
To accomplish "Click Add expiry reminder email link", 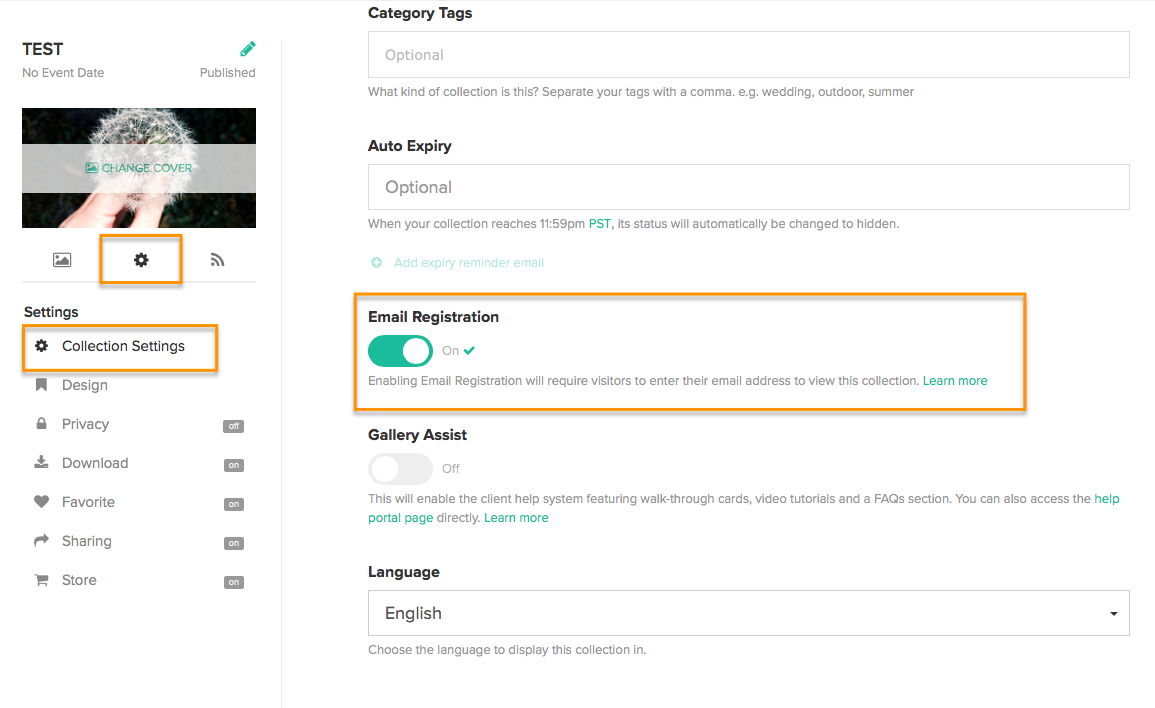I will point(468,262).
